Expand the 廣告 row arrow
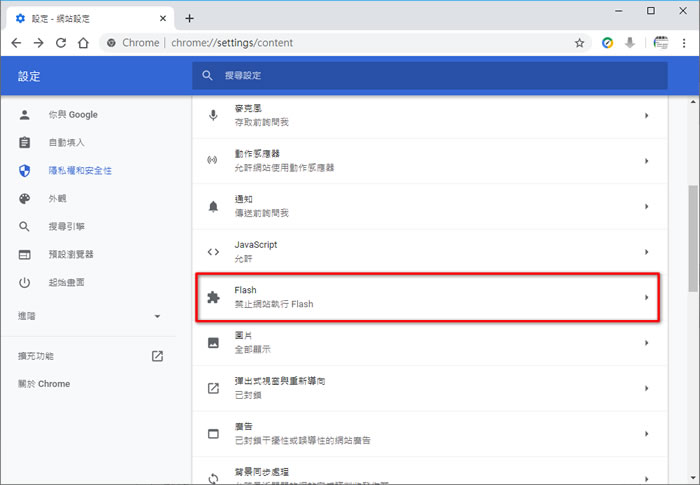This screenshot has height=485, width=700. click(646, 434)
